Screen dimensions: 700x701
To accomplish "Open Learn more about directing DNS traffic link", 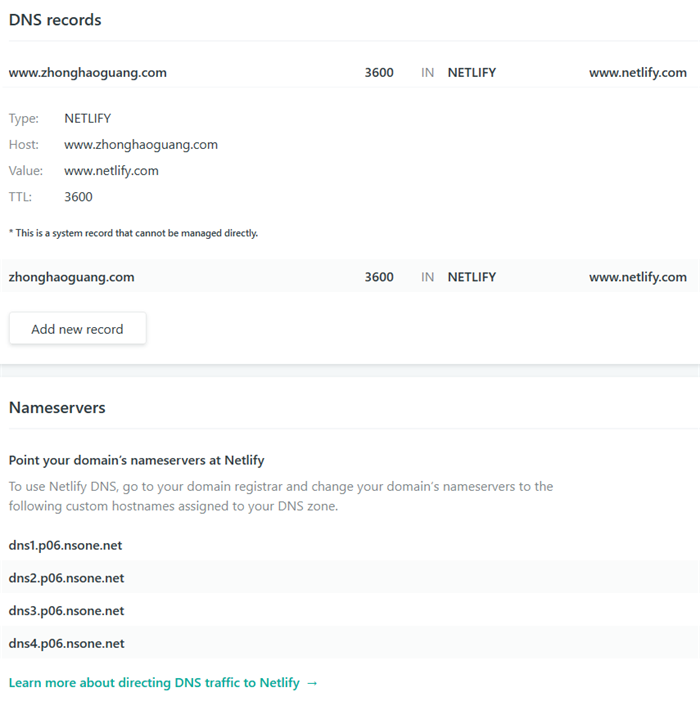I will click(x=163, y=682).
